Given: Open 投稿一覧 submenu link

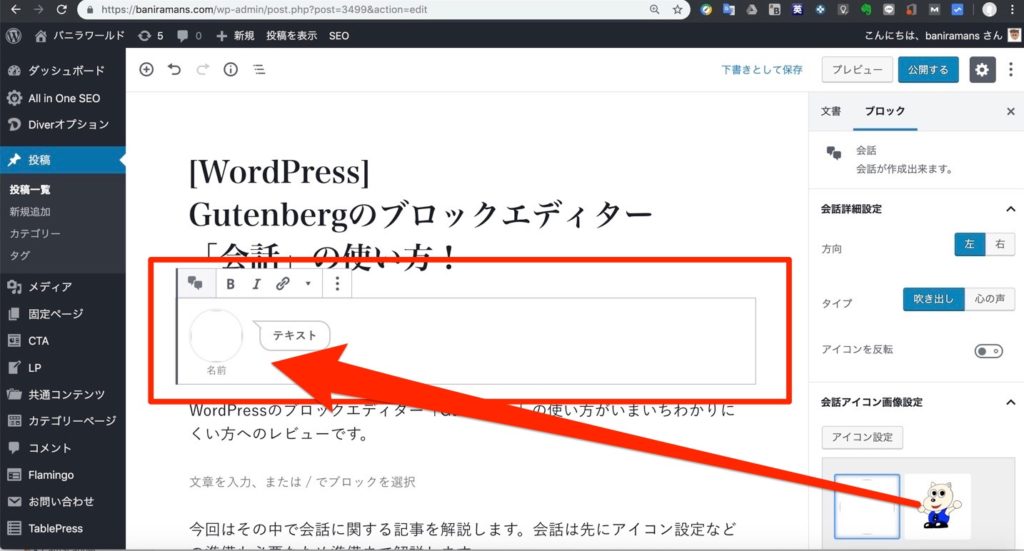Looking at the screenshot, I should point(30,189).
